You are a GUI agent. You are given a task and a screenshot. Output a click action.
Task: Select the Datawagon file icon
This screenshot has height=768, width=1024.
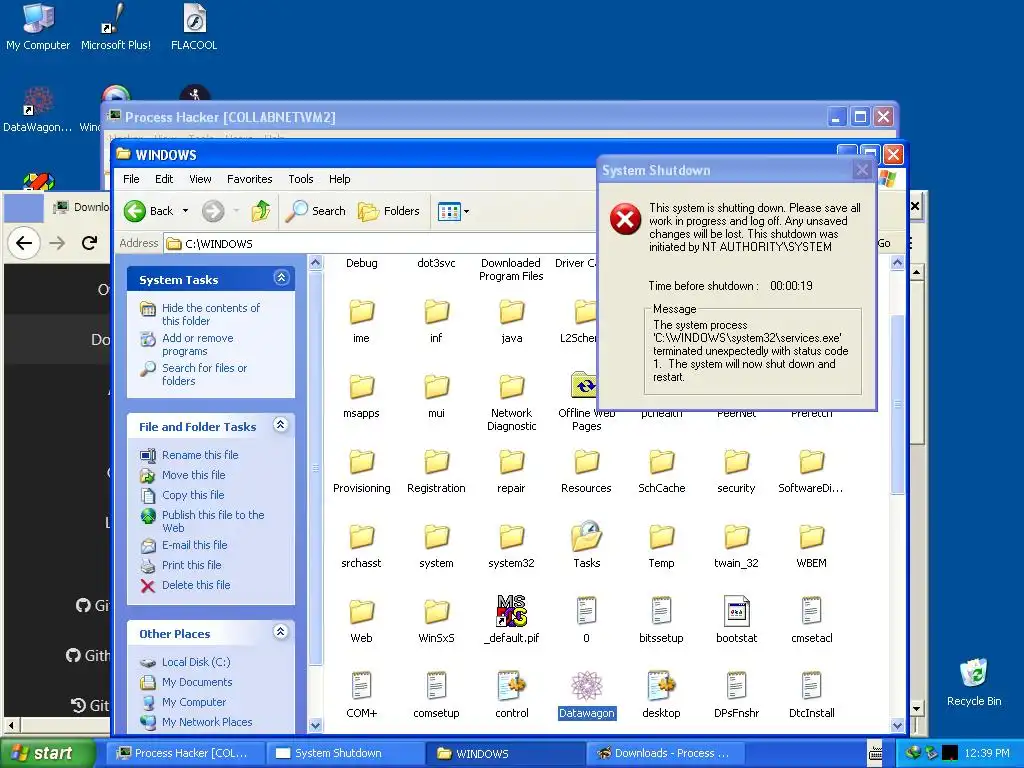(586, 686)
